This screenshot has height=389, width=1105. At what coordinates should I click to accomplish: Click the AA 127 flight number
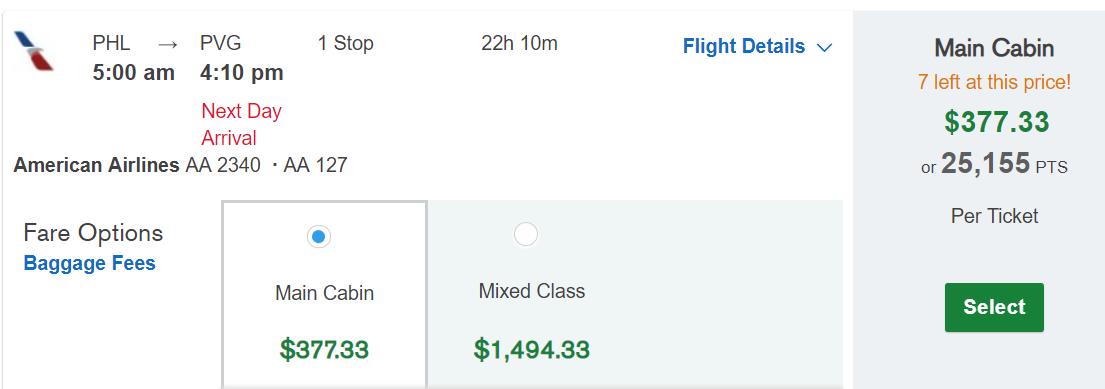pyautogui.click(x=315, y=166)
